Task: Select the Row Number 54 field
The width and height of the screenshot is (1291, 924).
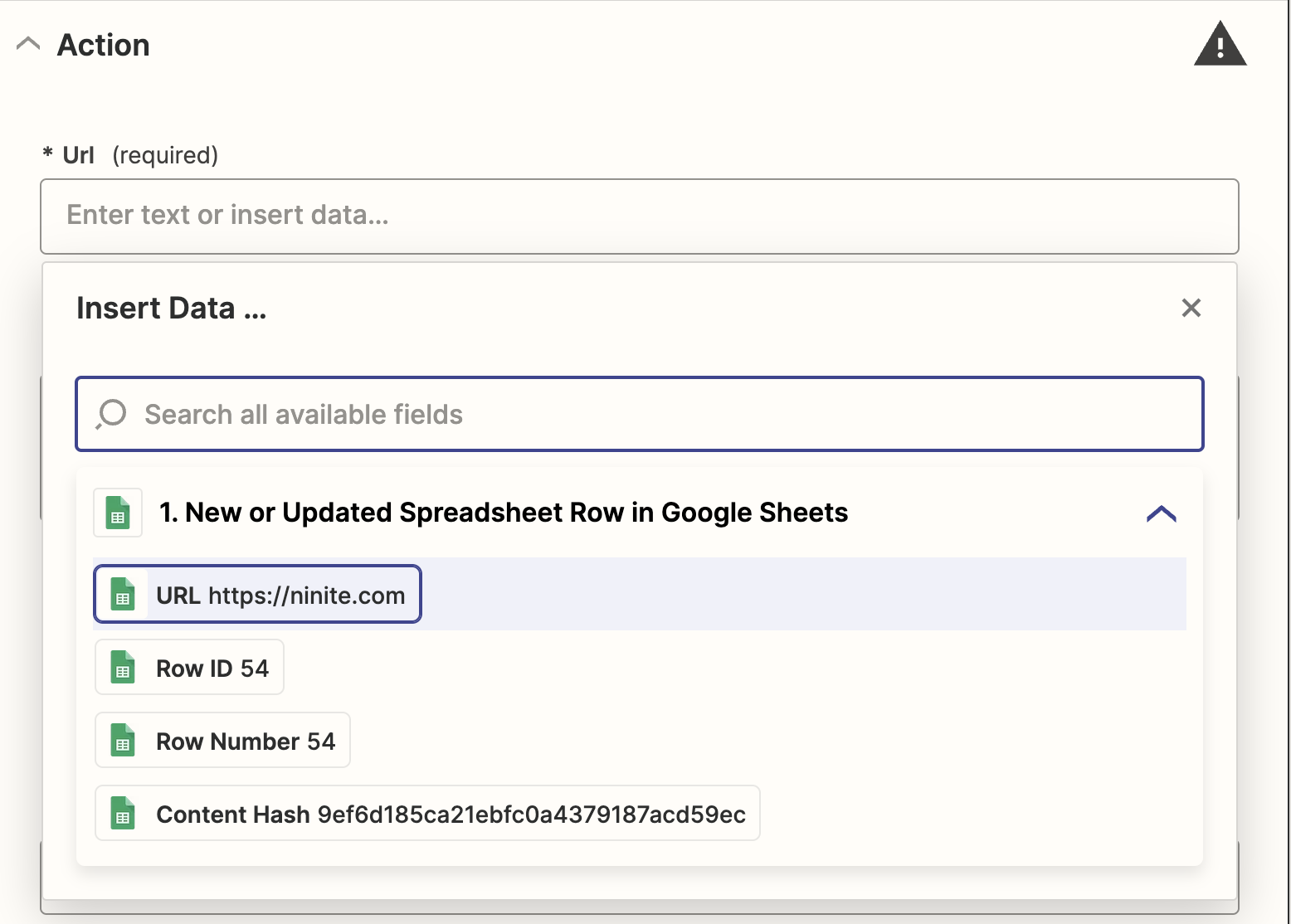Action: [222, 740]
